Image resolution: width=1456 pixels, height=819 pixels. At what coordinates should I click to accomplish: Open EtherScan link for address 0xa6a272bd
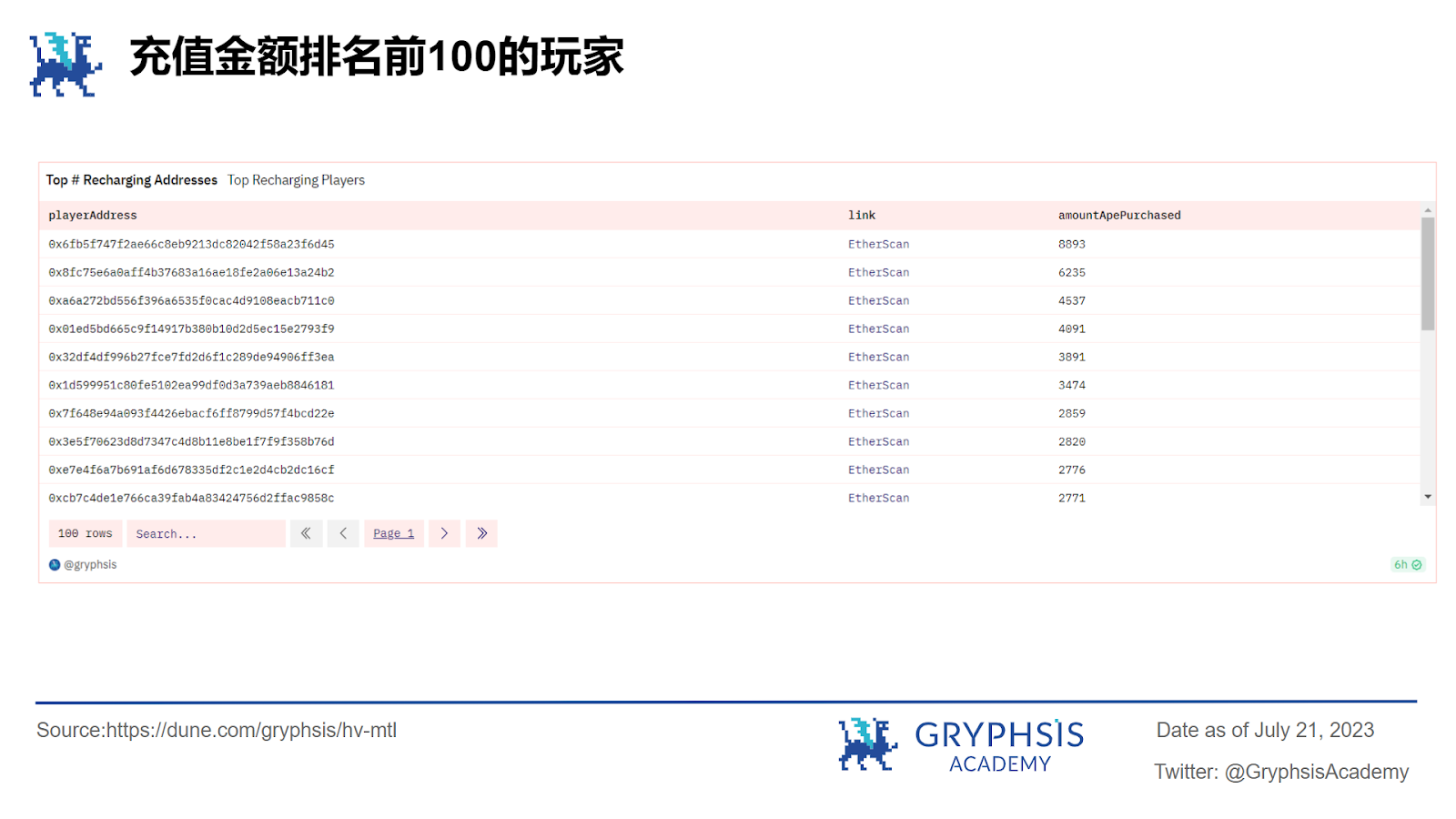coord(879,300)
